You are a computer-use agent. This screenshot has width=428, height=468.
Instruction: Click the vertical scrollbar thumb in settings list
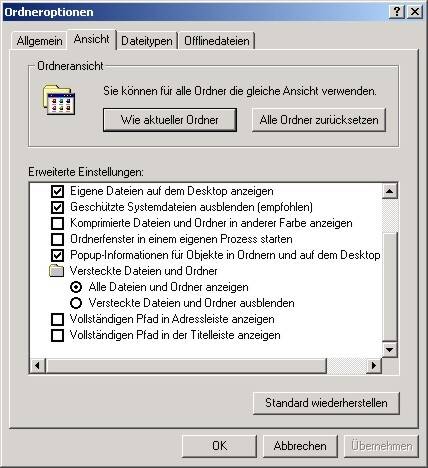(389, 287)
